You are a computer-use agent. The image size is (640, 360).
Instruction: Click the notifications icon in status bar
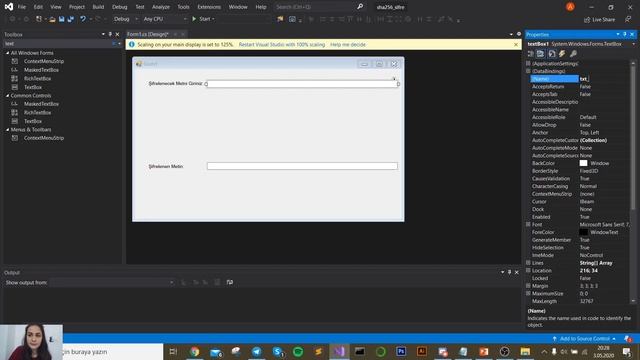tap(628, 339)
